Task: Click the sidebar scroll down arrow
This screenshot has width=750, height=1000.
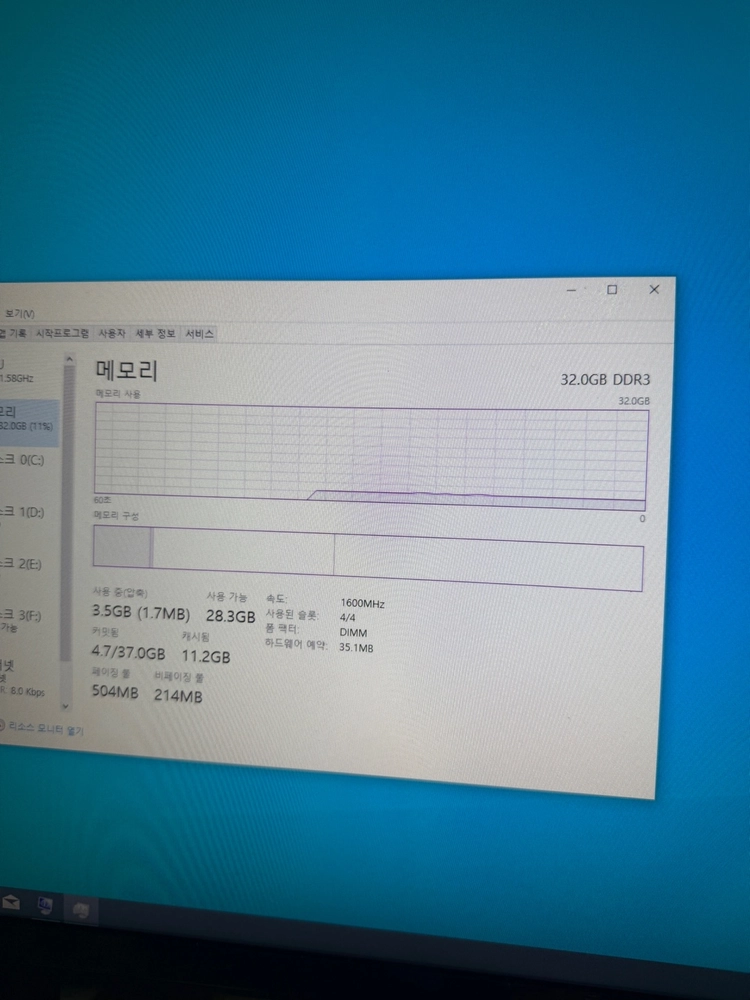Action: [x=65, y=705]
